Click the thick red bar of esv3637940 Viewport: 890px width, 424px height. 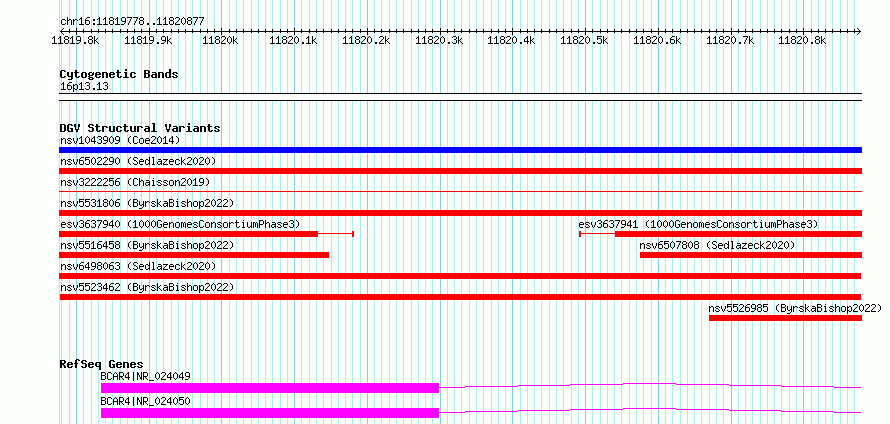tap(188, 234)
